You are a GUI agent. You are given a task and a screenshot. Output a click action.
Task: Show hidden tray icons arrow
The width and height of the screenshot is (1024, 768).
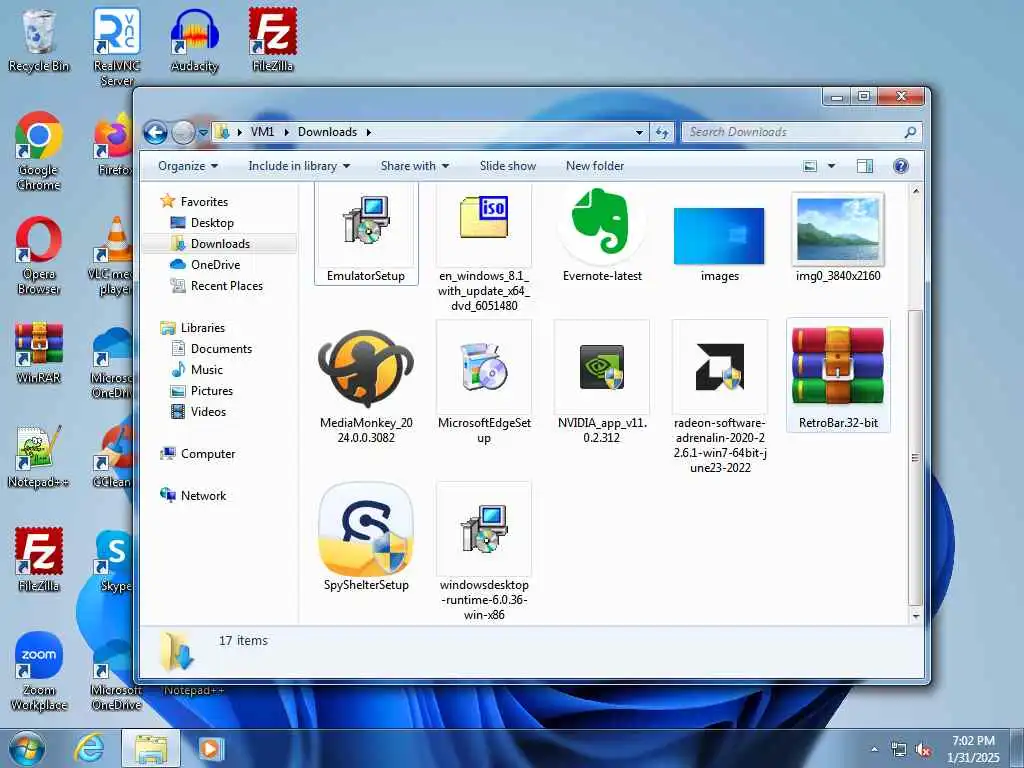pyautogui.click(x=874, y=750)
